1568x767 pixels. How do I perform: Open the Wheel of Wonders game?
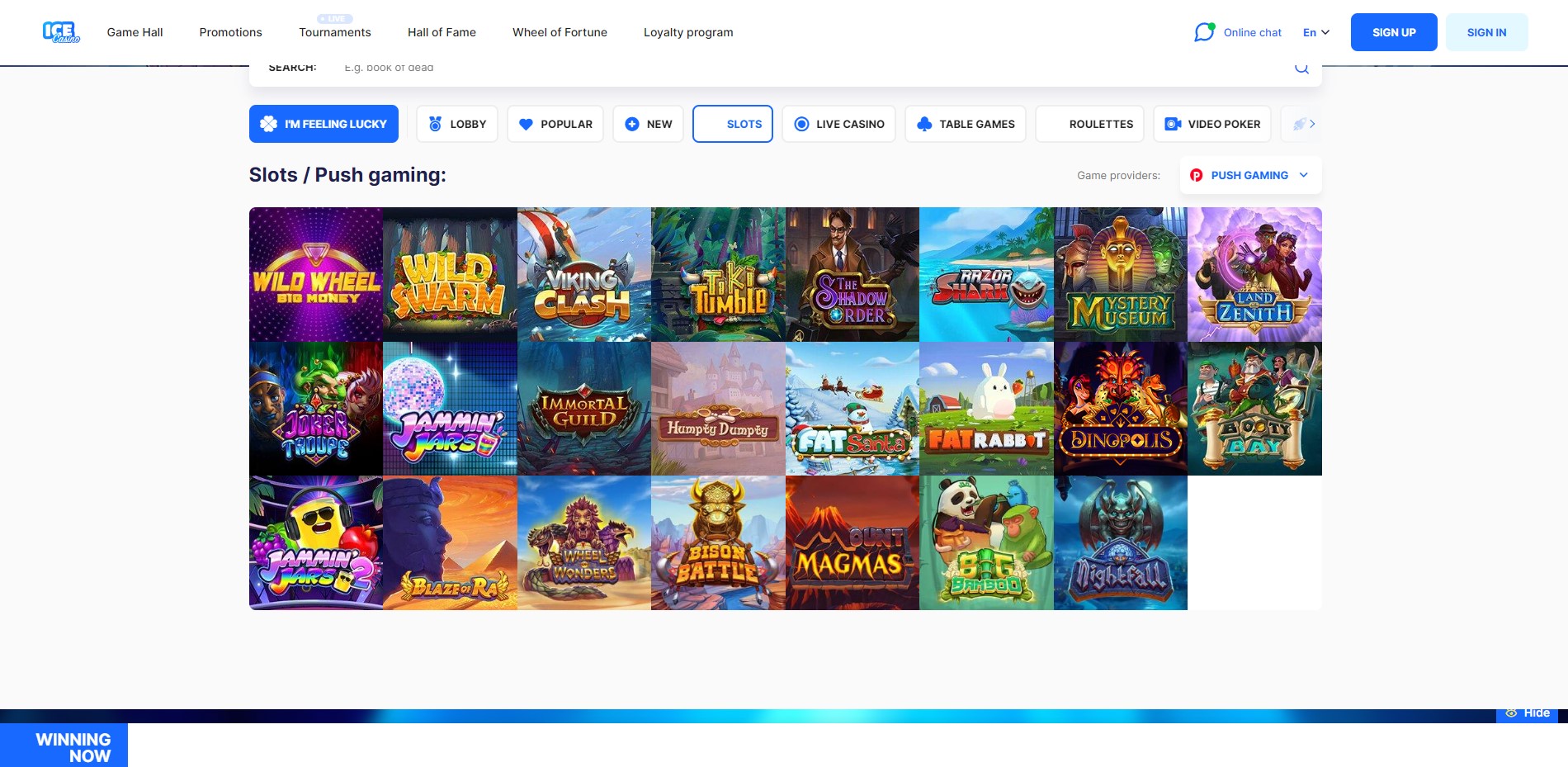[x=584, y=542]
